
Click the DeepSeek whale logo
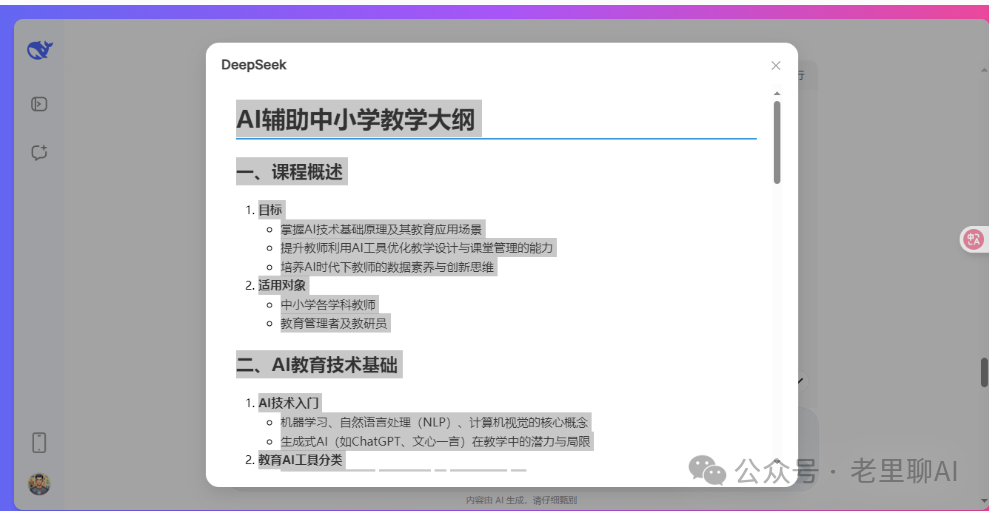(x=40, y=50)
